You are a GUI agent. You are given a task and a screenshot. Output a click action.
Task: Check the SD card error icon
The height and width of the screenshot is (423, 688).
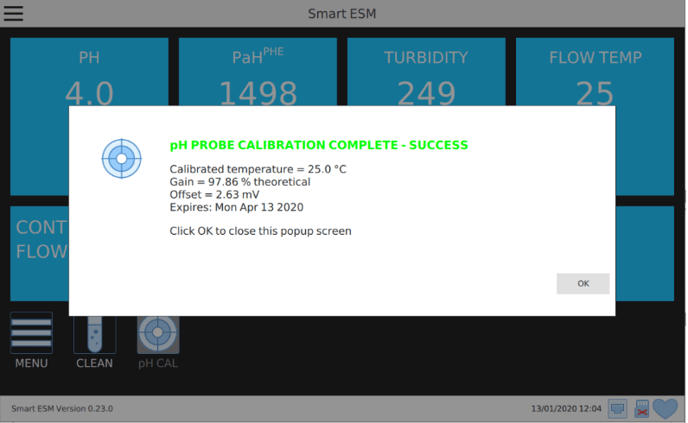coord(641,409)
